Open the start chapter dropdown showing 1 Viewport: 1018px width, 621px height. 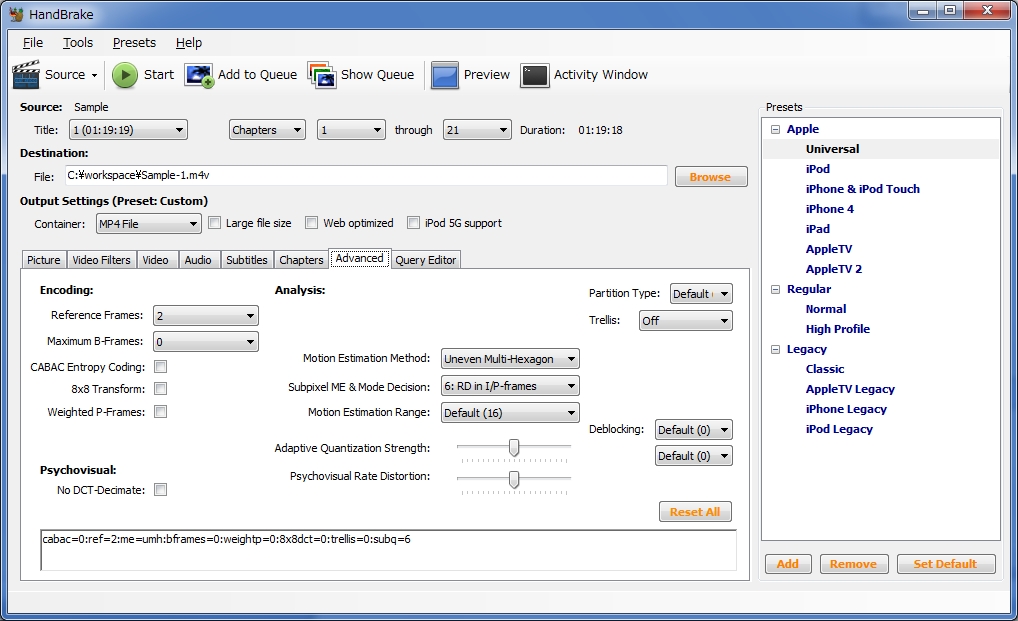[x=351, y=130]
